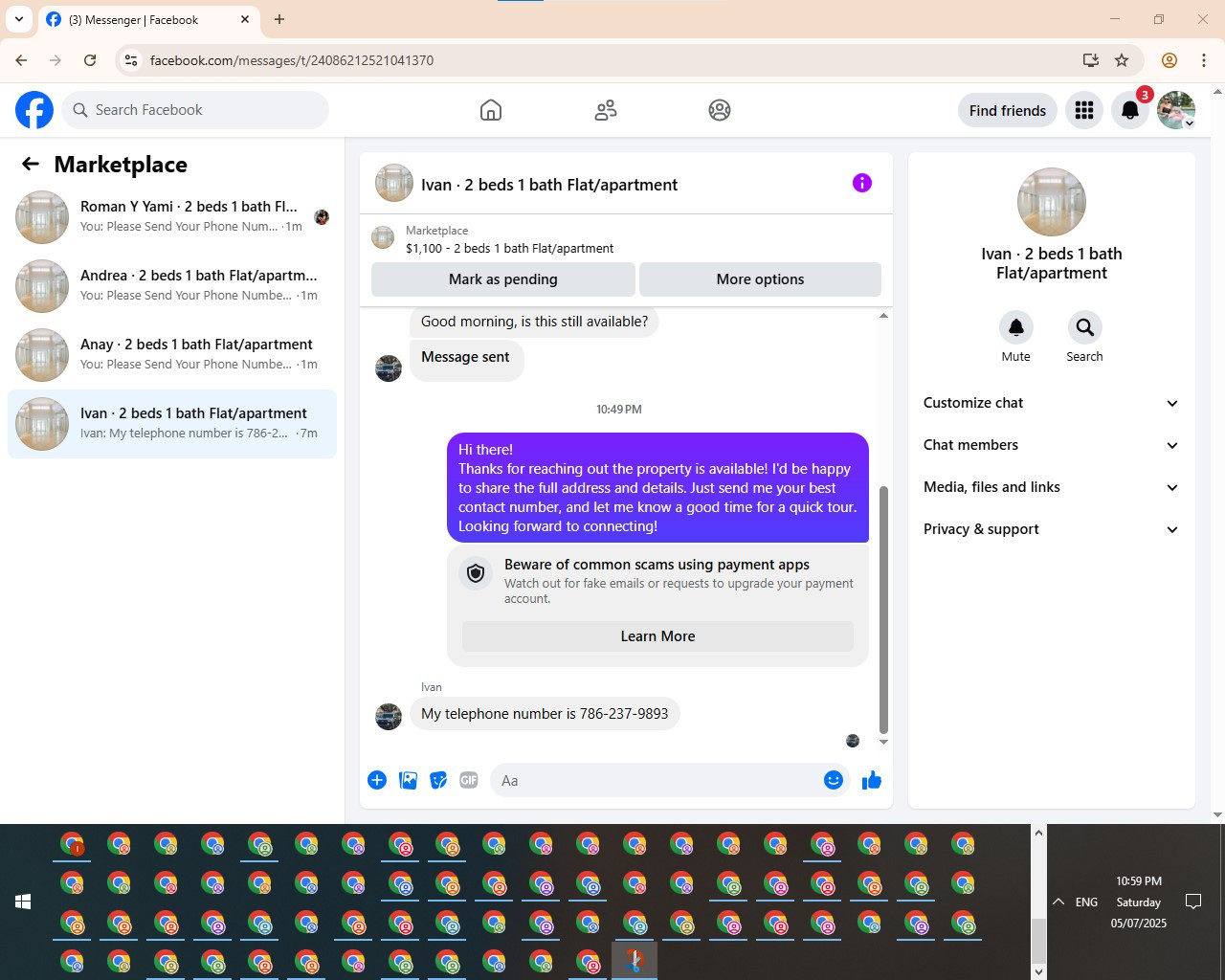Click Mark as pending button

503,279
